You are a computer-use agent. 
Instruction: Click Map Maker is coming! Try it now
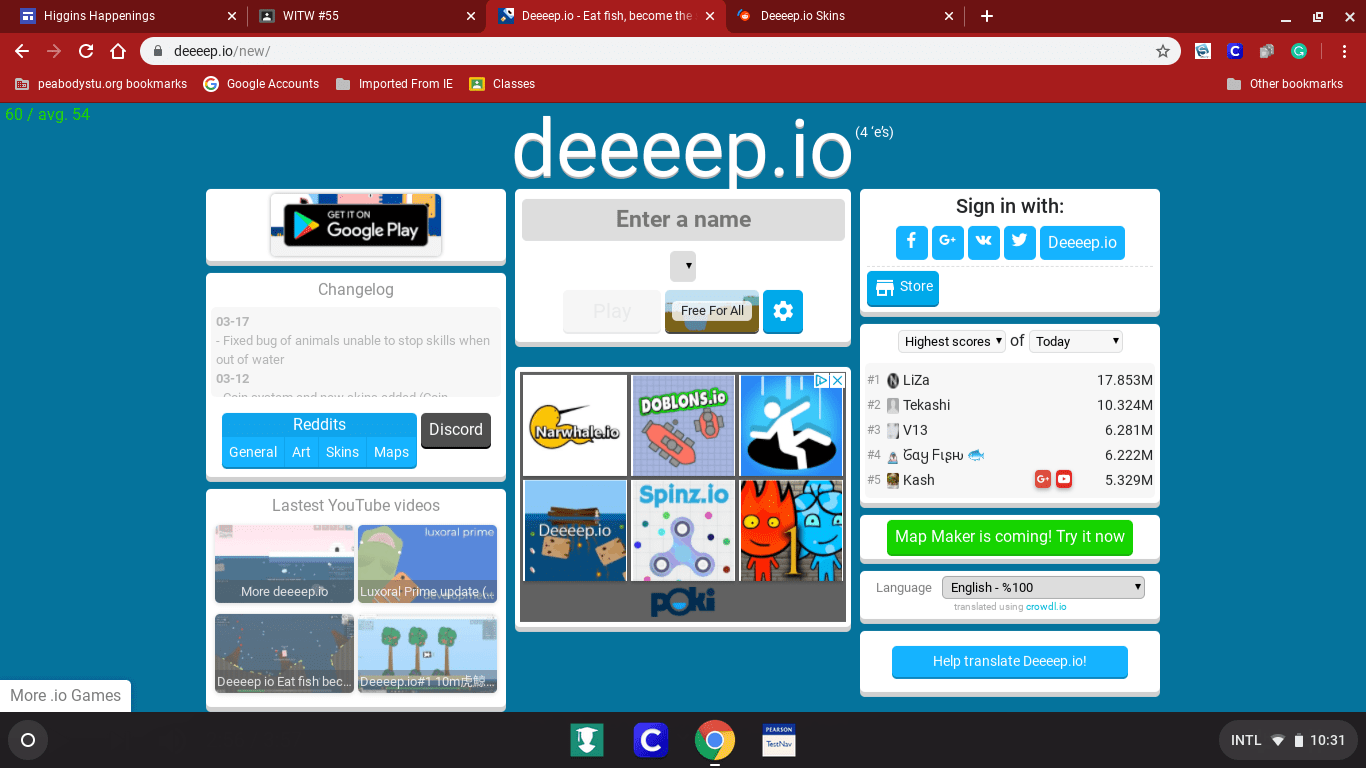pos(1010,537)
